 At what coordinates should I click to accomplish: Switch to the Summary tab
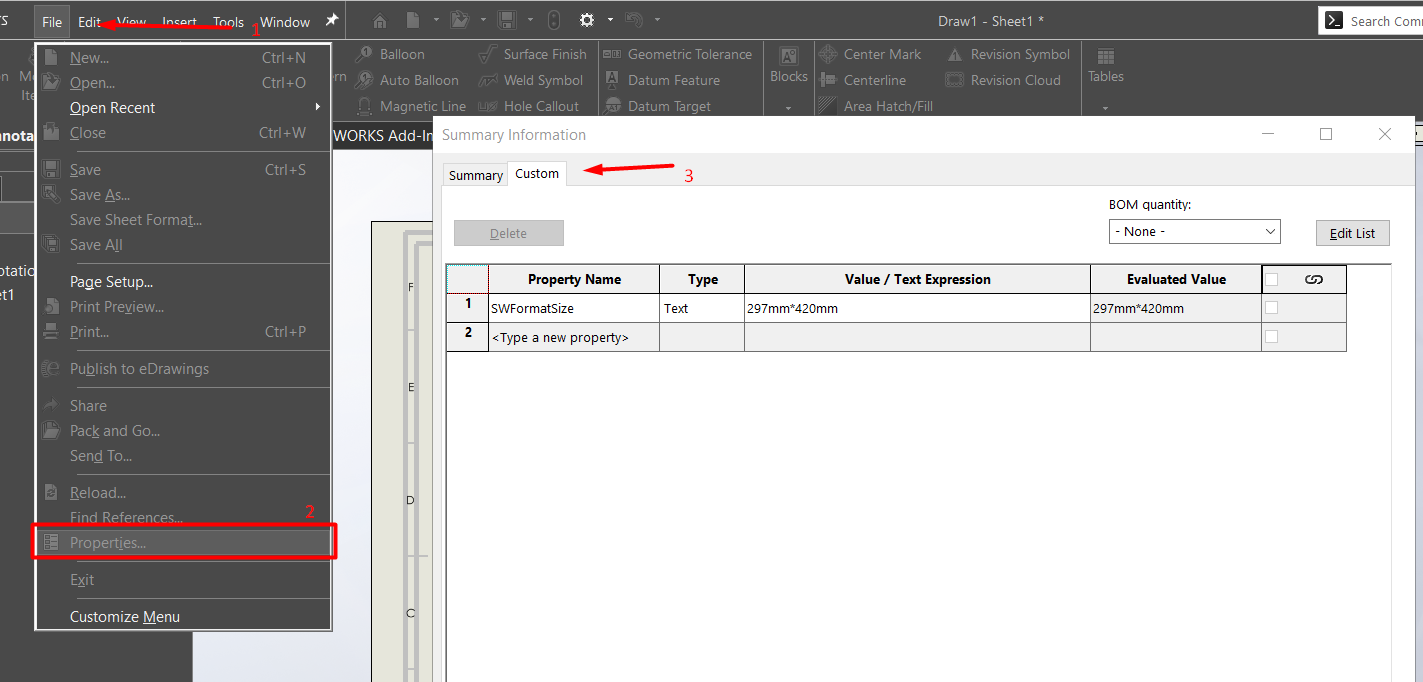(475, 175)
